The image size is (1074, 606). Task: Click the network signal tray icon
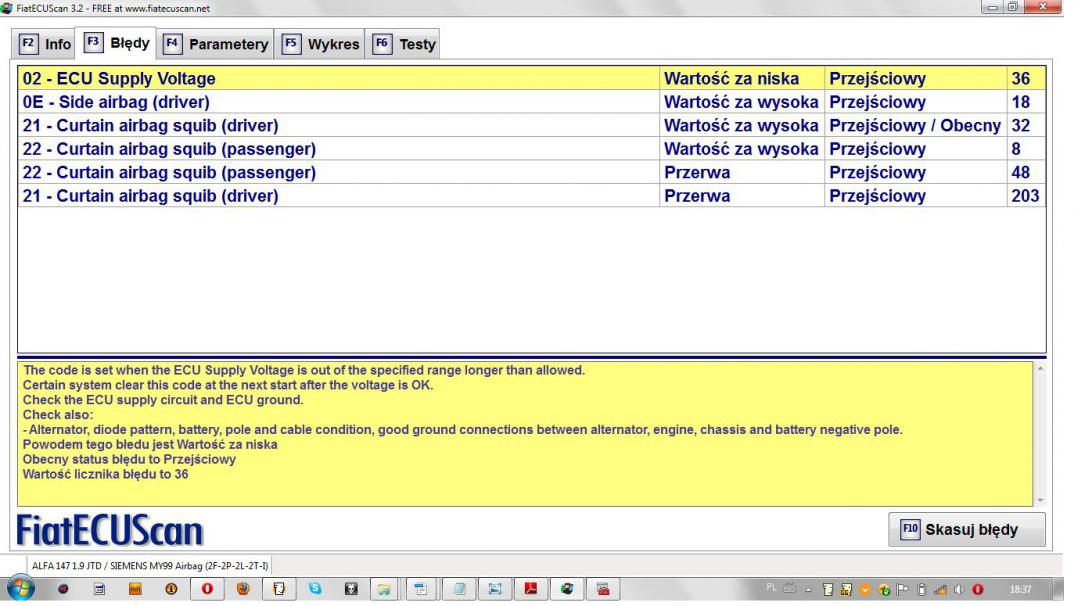(x=940, y=590)
